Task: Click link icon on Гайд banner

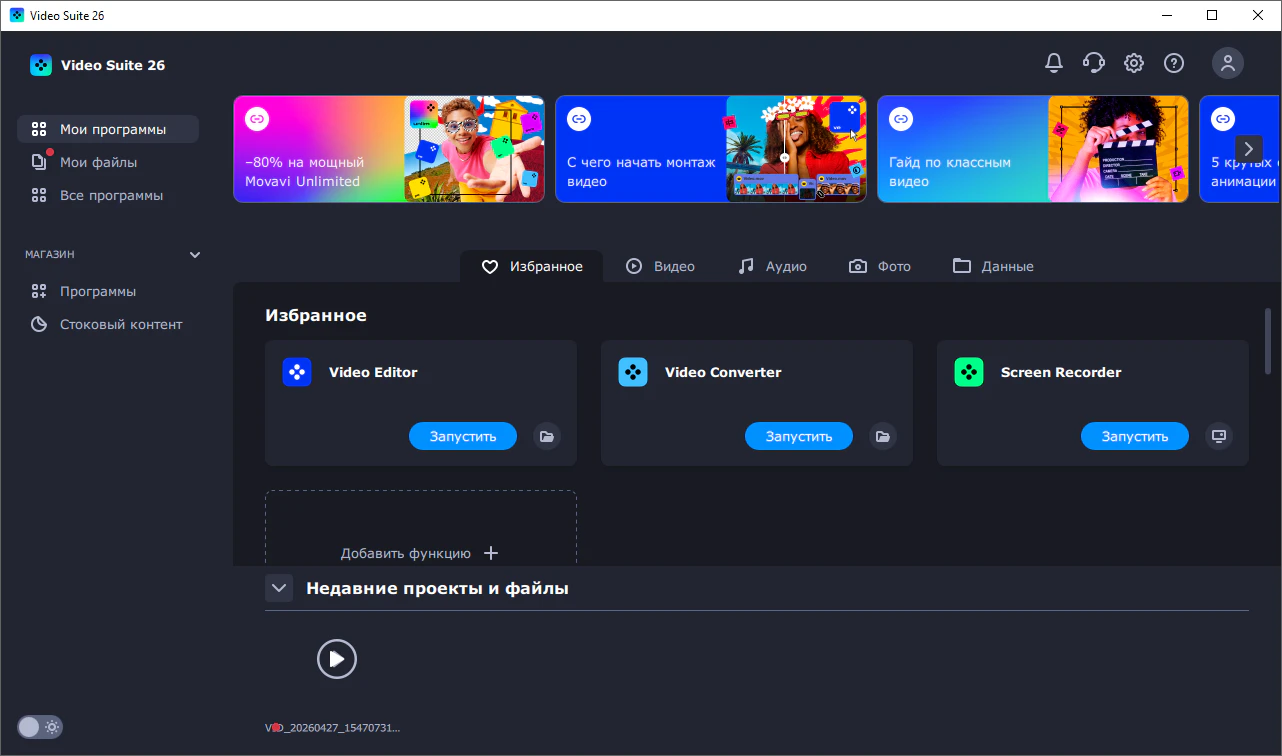Action: click(x=901, y=118)
